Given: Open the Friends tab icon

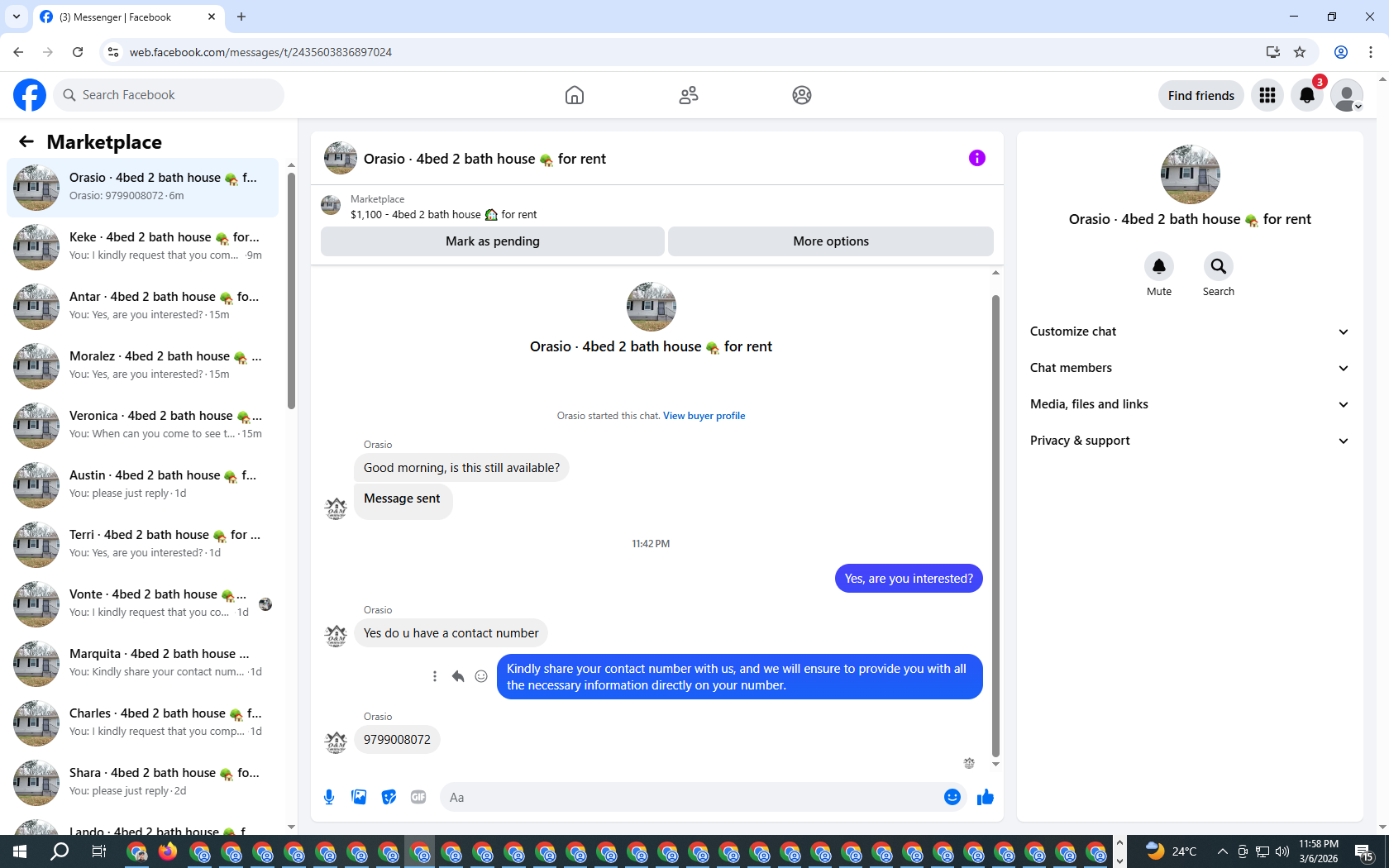Looking at the screenshot, I should (689, 95).
